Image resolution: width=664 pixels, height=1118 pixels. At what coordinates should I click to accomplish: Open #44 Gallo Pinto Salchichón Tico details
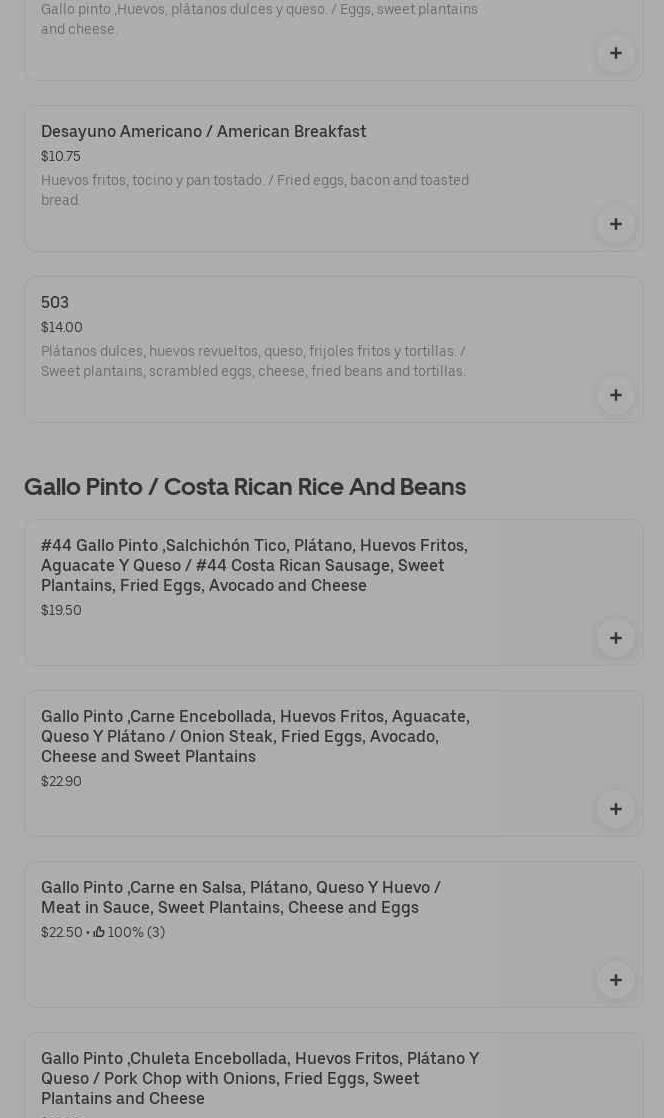[x=254, y=565]
